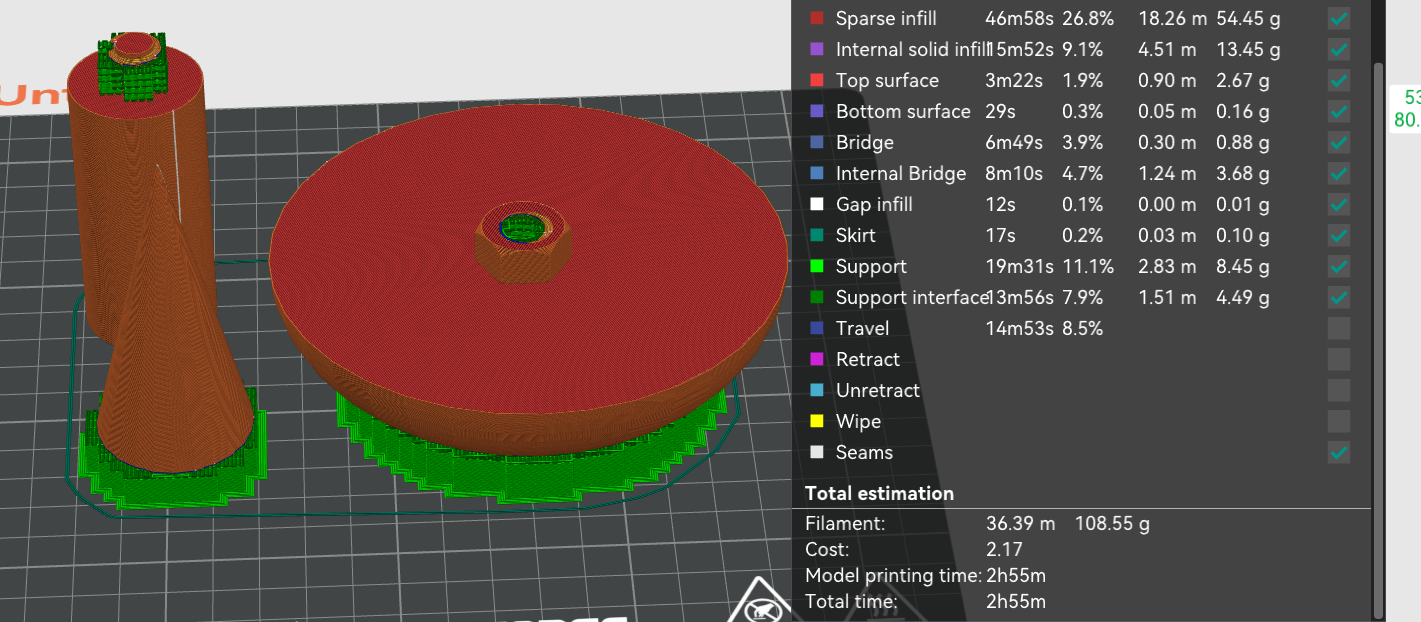Click the Total time value
The width and height of the screenshot is (1421, 622).
[1016, 601]
